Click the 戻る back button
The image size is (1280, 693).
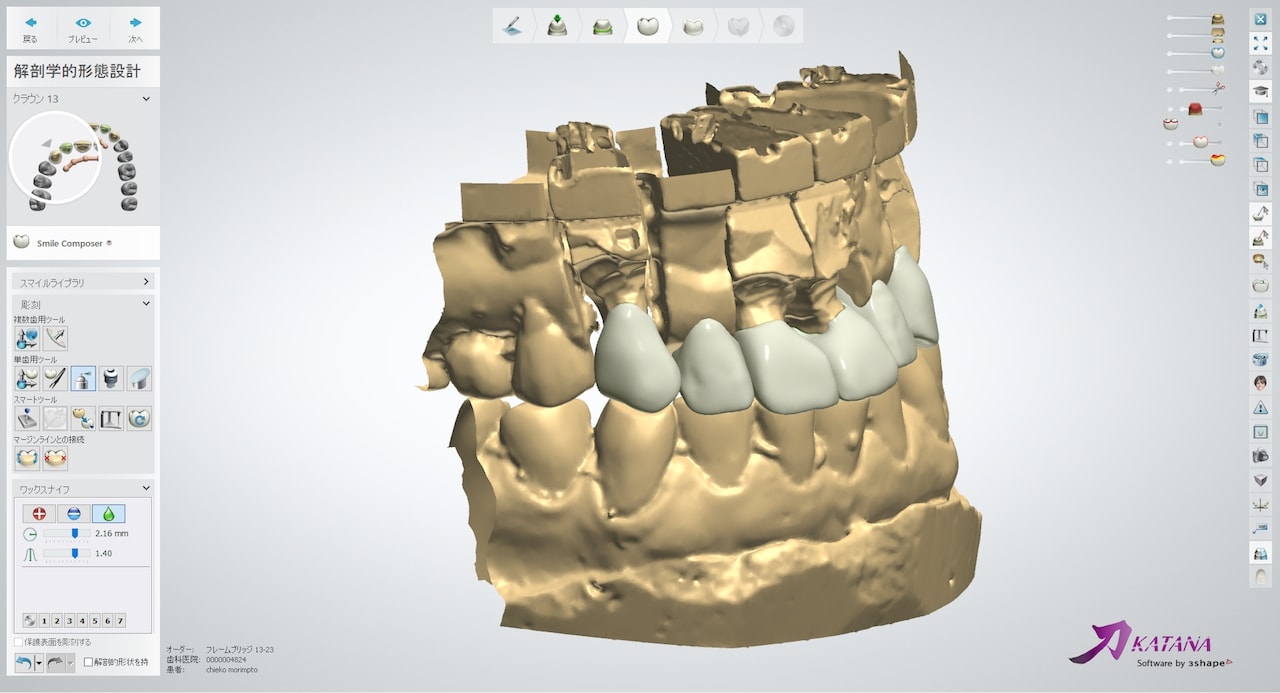point(30,29)
